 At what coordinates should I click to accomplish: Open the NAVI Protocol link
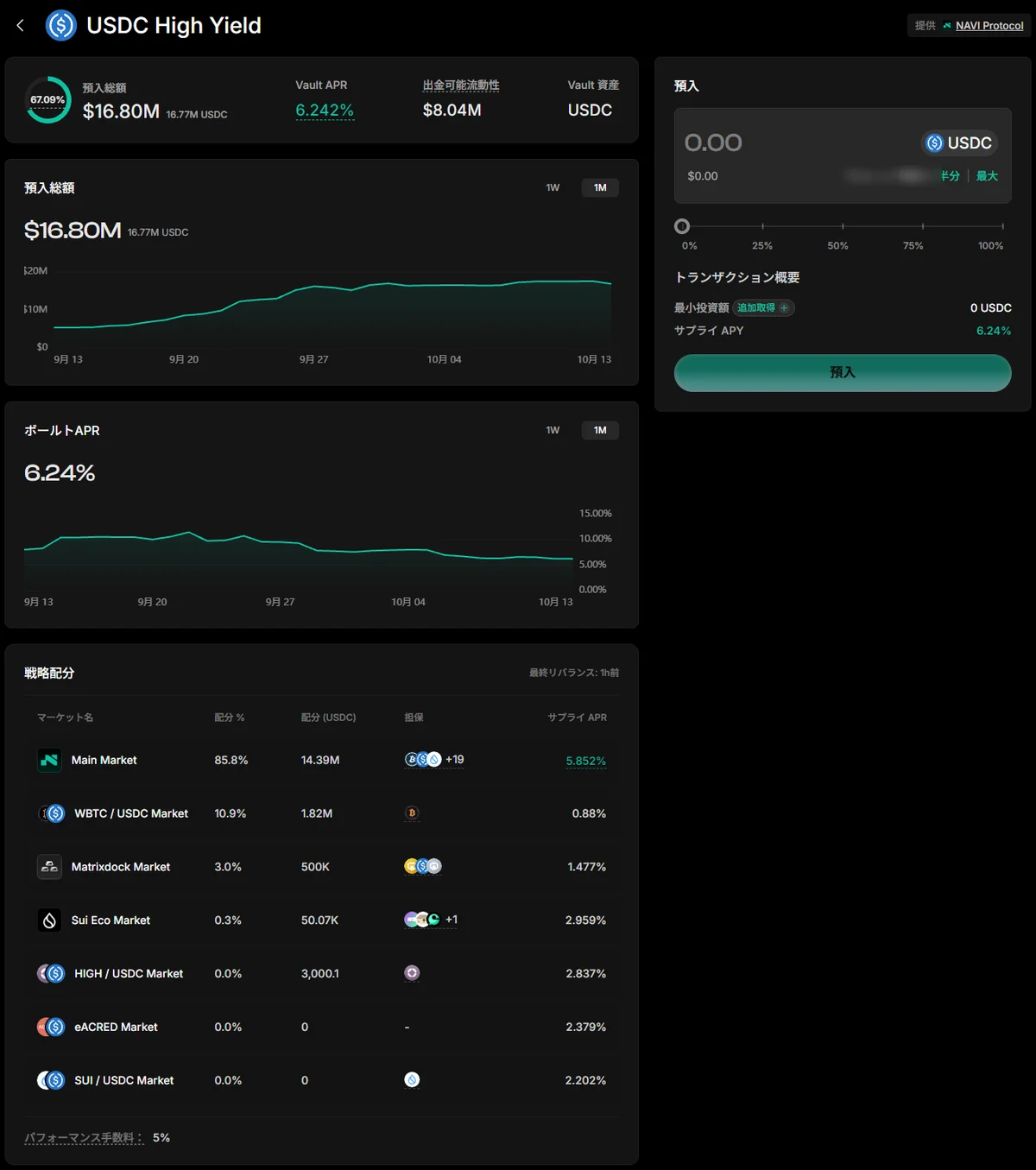tap(989, 26)
